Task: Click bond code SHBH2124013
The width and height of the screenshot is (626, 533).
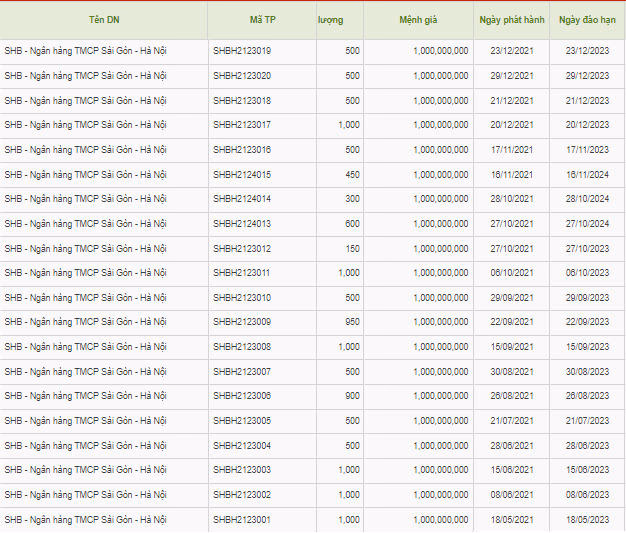Action: point(242,224)
